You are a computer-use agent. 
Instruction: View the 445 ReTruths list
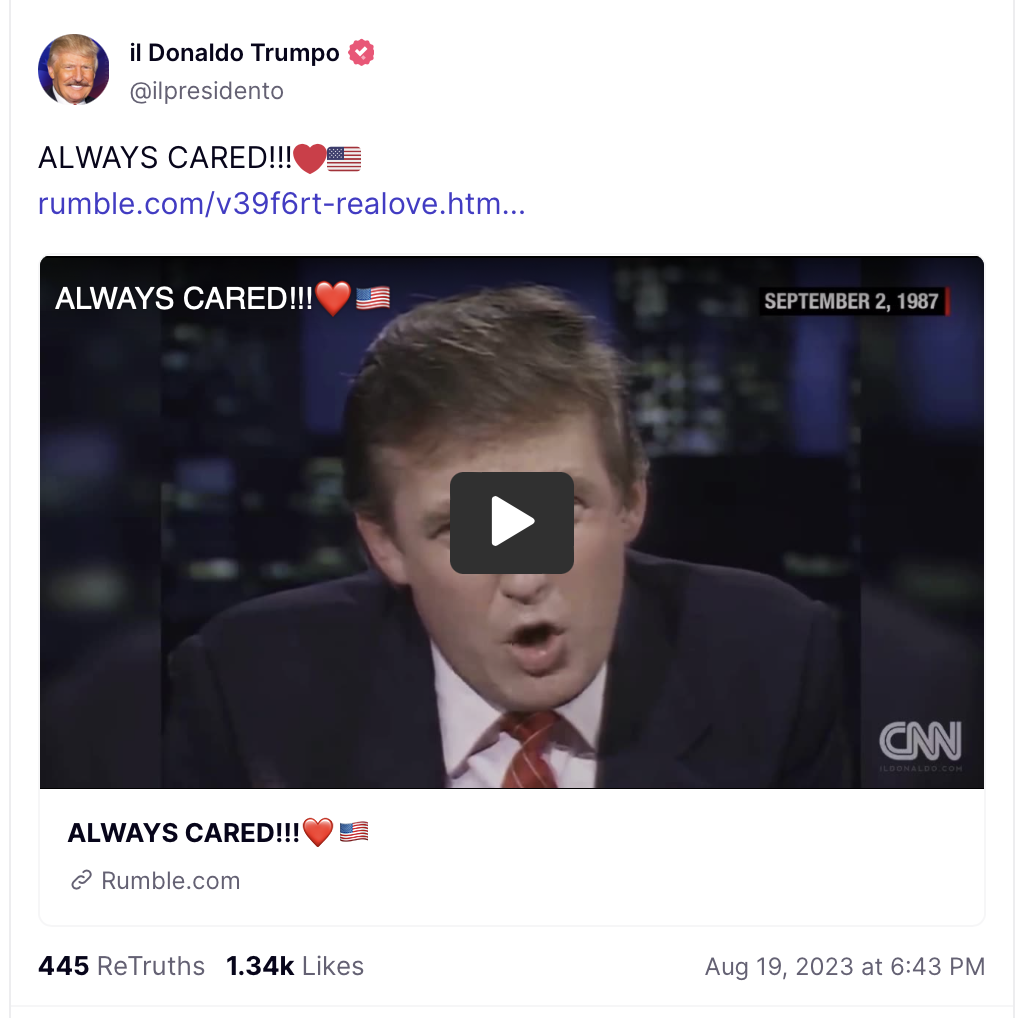point(121,966)
